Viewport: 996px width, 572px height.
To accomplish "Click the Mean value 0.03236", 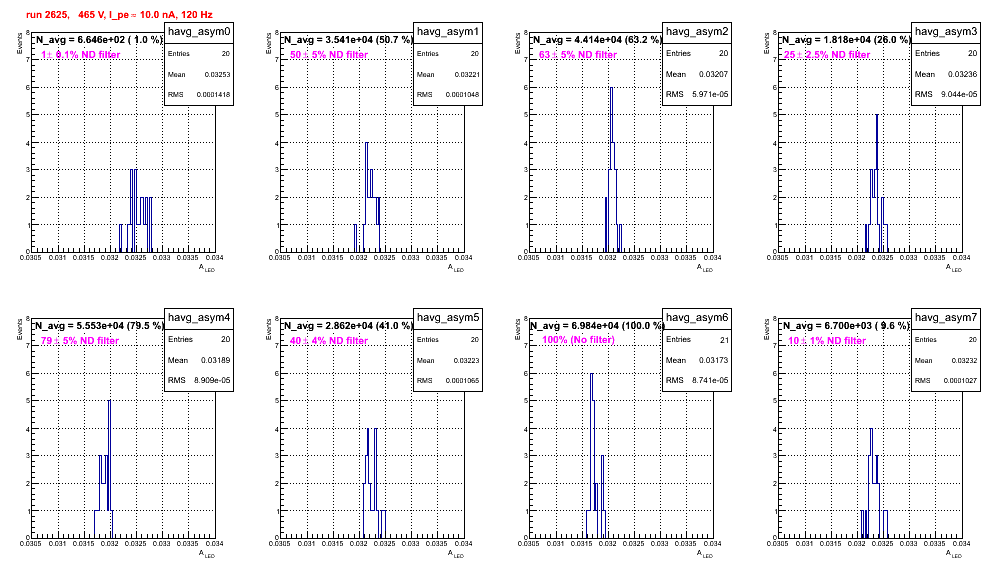I will 962,74.
